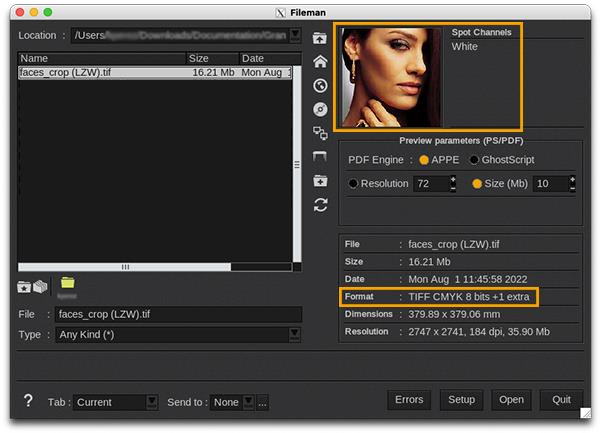Viewport: 600px width, 433px height.
Task: Open the Type filter dropdown
Action: (294, 334)
